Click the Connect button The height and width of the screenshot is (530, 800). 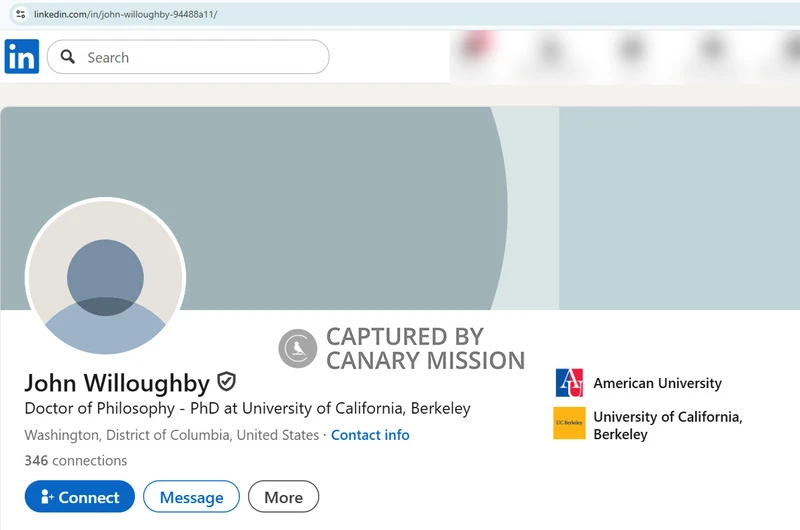tap(80, 496)
